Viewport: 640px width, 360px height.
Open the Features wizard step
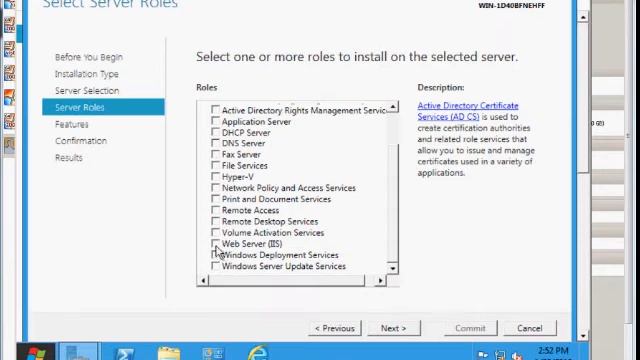pos(71,124)
